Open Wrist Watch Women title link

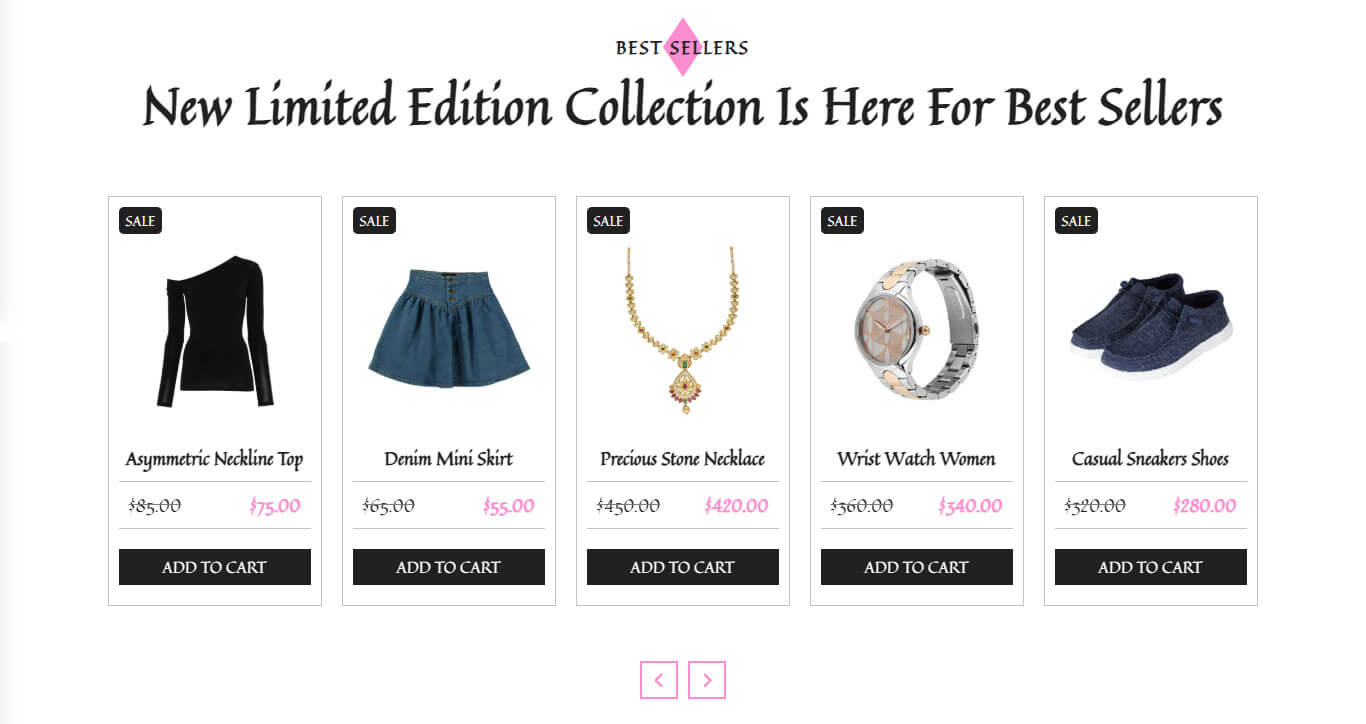pyautogui.click(x=917, y=459)
